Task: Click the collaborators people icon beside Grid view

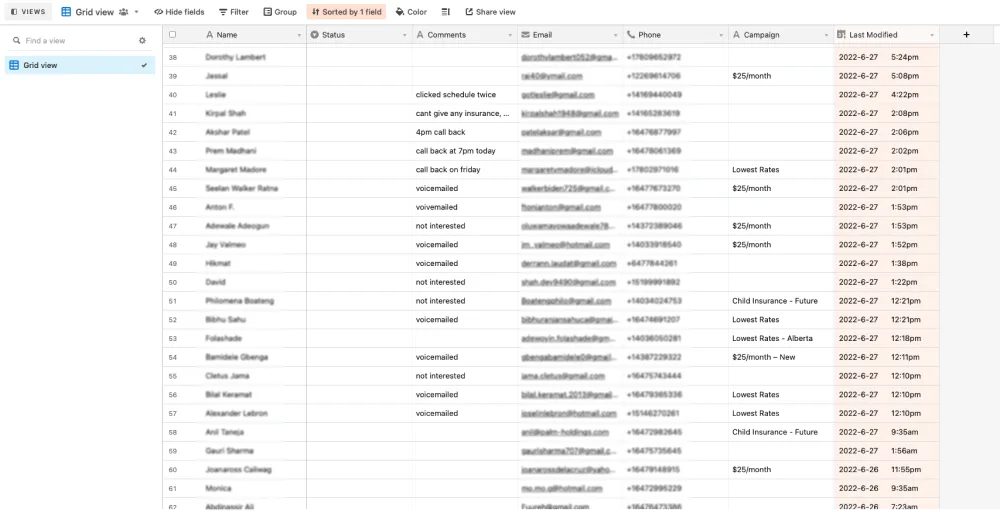Action: [123, 11]
